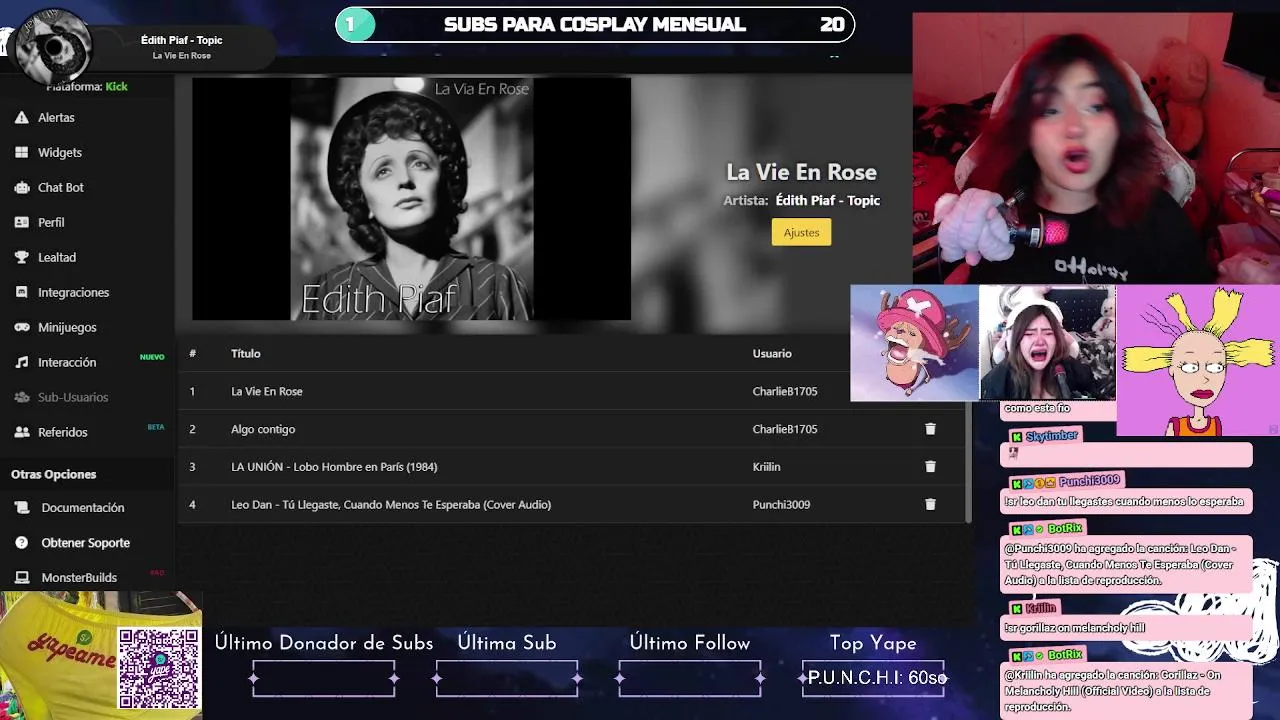The image size is (1280, 720).
Task: Open the Minijuegos section
Action: pos(67,327)
